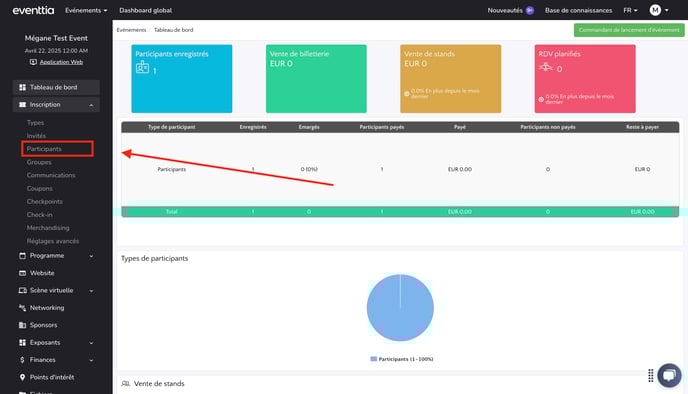Image resolution: width=688 pixels, height=394 pixels.
Task: Click the Website browser icon
Action: coord(22,273)
